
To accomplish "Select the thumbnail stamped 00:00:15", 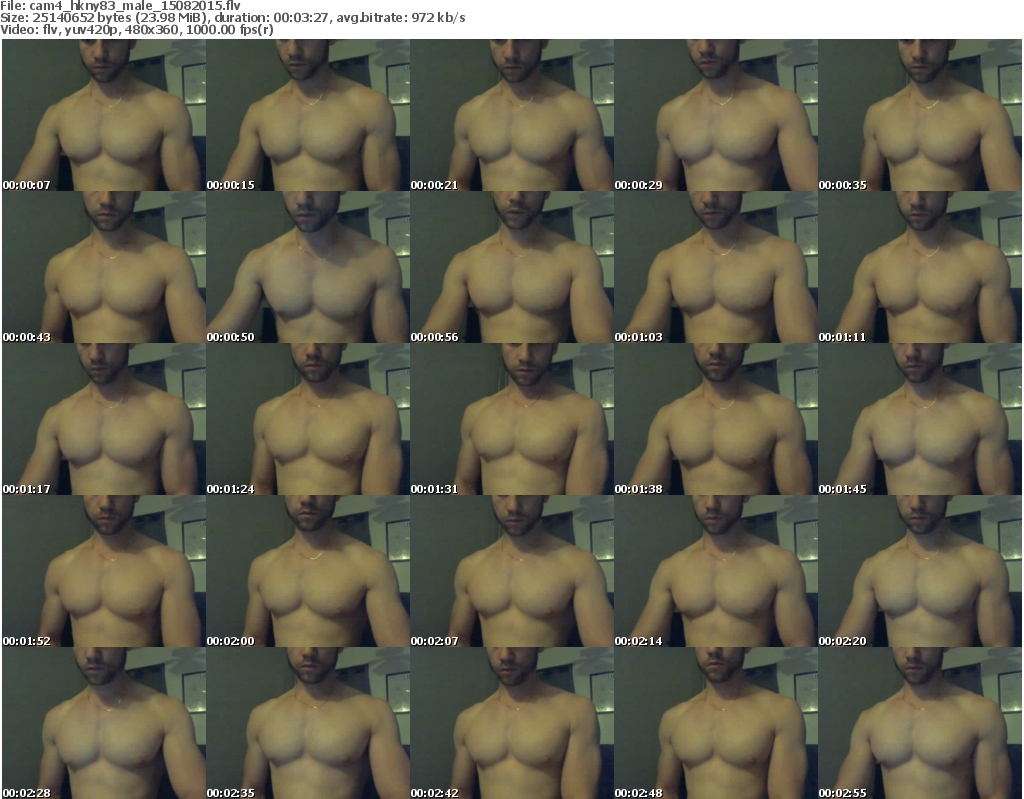I will coord(308,115).
